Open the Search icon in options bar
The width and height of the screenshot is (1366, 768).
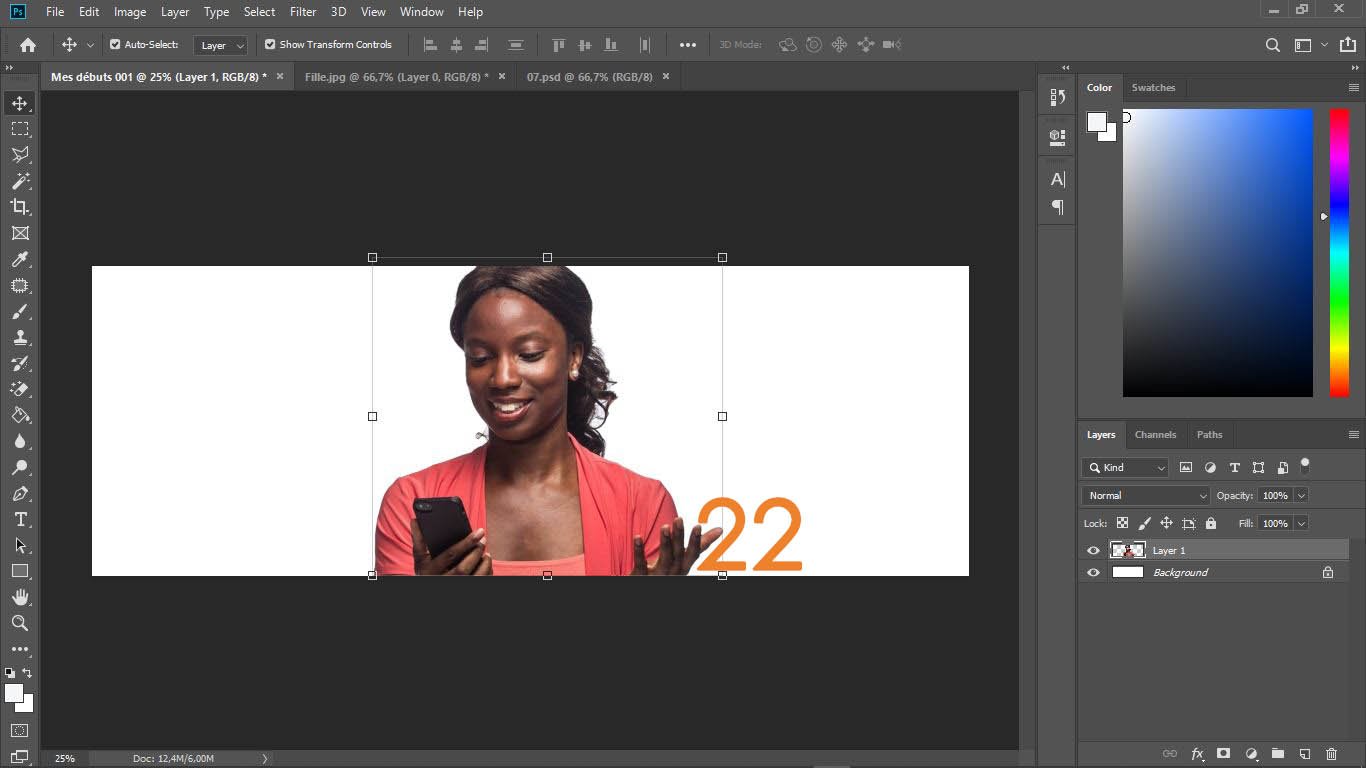(1272, 45)
